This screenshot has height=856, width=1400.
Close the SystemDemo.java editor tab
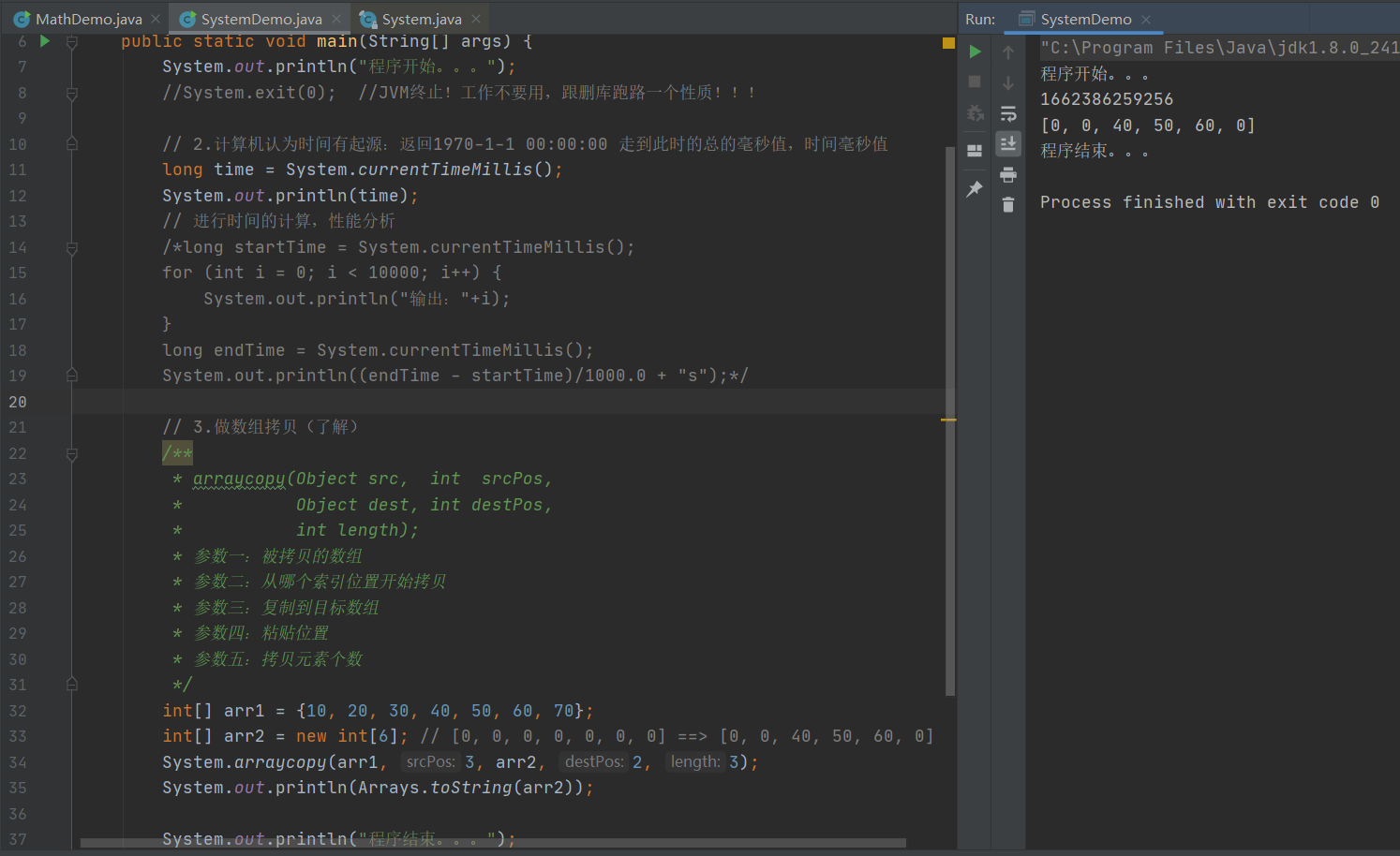point(336,19)
